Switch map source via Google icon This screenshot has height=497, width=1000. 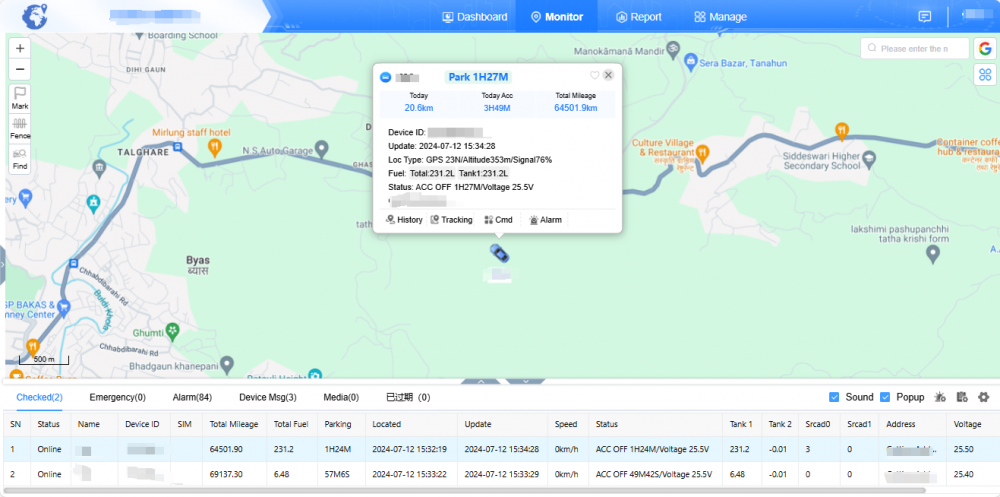coord(985,48)
